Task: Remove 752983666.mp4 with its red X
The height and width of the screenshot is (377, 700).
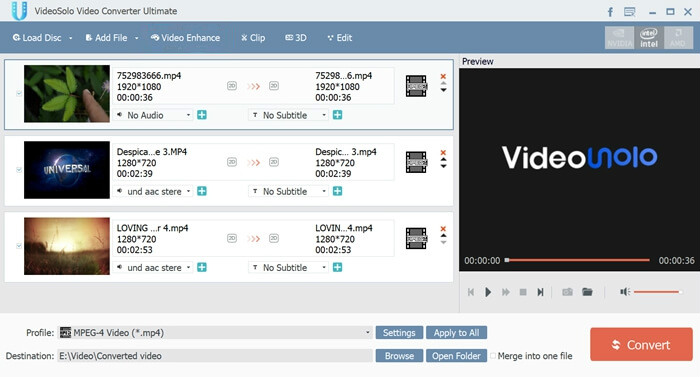Action: [443, 76]
